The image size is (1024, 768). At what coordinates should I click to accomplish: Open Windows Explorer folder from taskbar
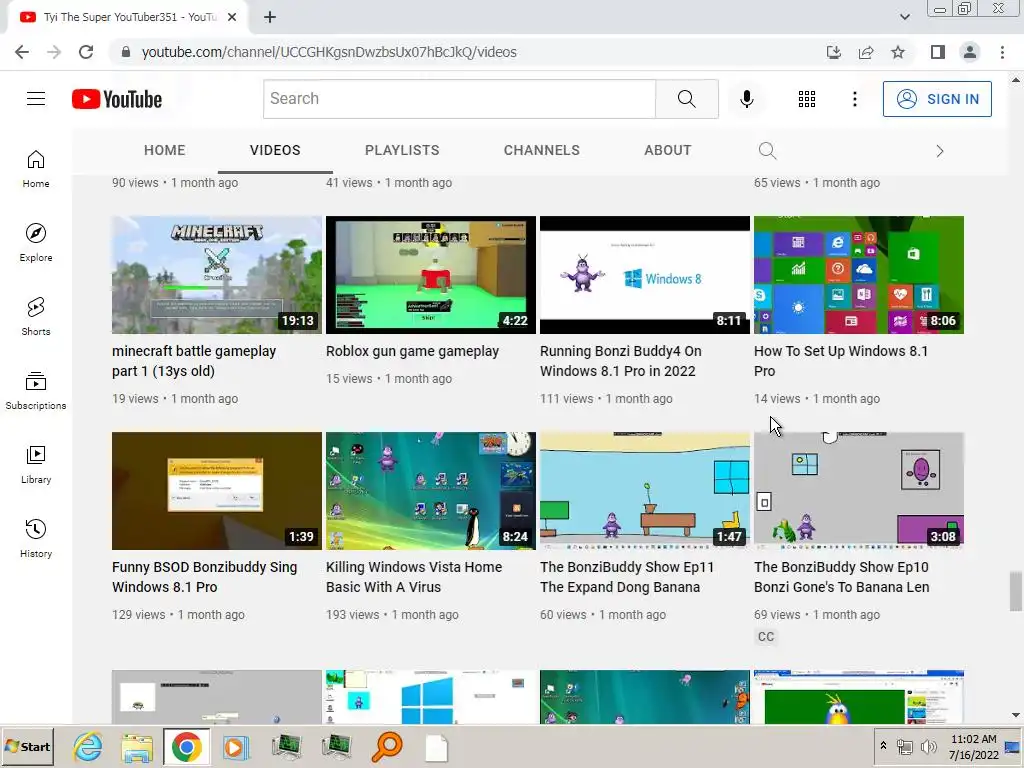[x=137, y=747]
